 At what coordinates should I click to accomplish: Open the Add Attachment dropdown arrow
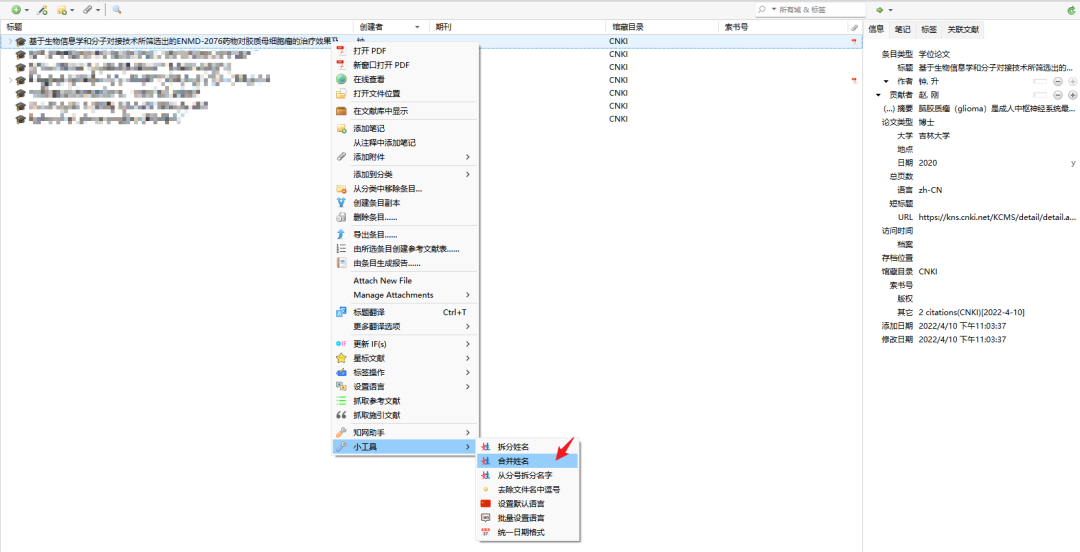point(98,10)
